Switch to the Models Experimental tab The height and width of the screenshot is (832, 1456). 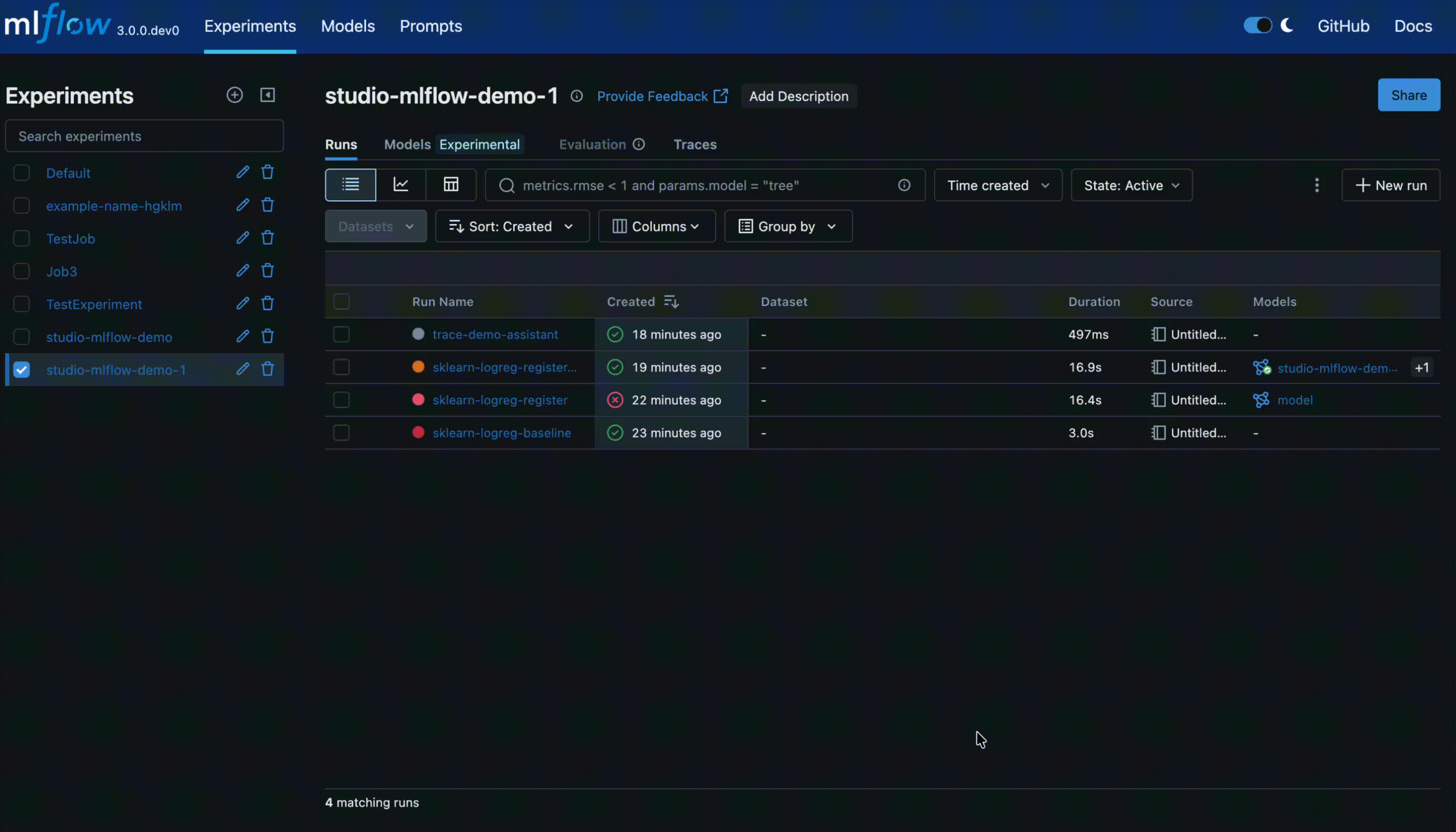point(453,145)
